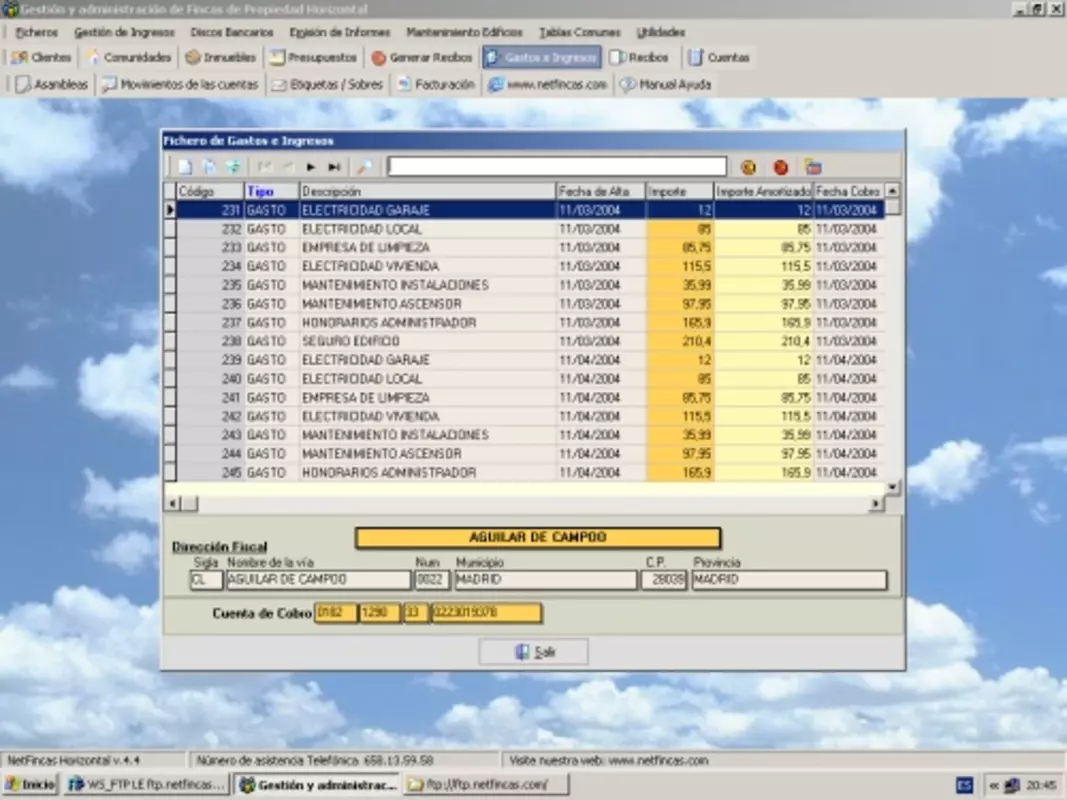Open the Manual Ayuda help button

(x=666, y=84)
